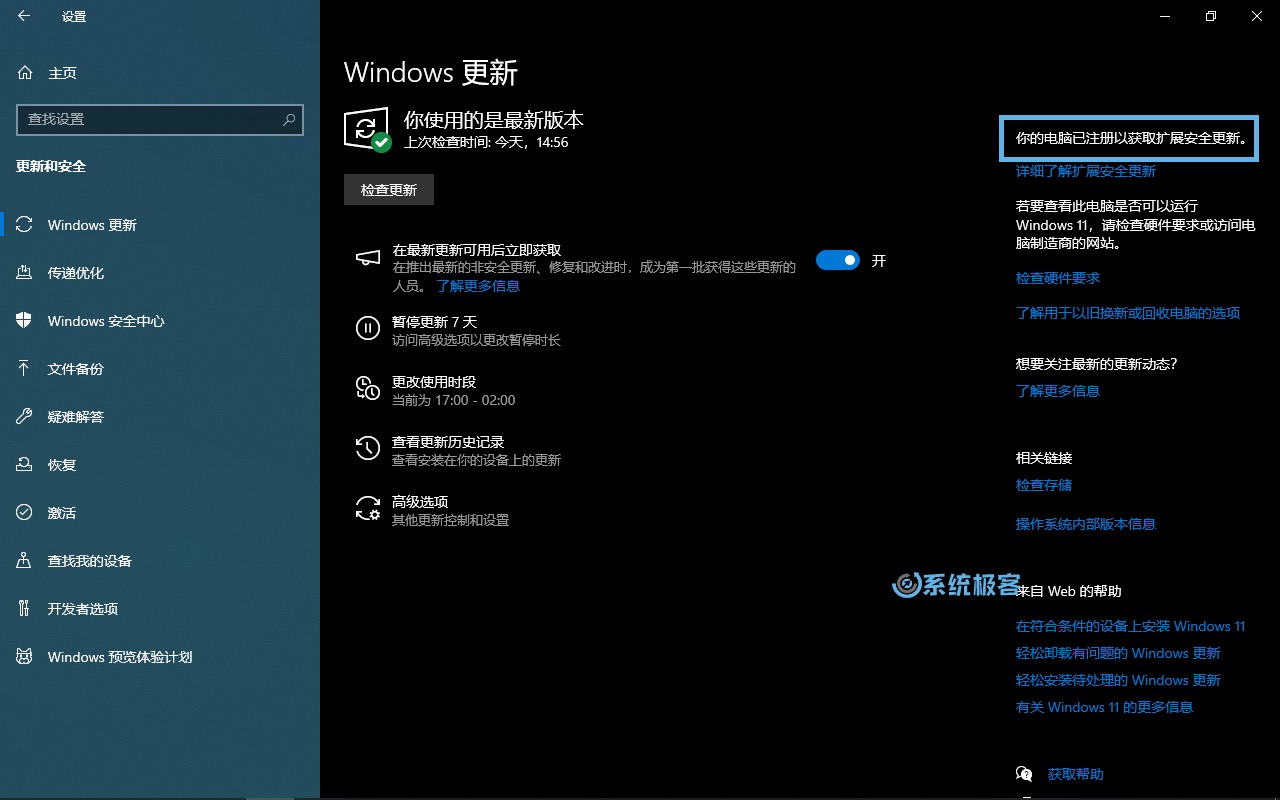Click the 当前为 17:00 - 02:00 text
Image resolution: width=1280 pixels, height=800 pixels.
pos(454,400)
